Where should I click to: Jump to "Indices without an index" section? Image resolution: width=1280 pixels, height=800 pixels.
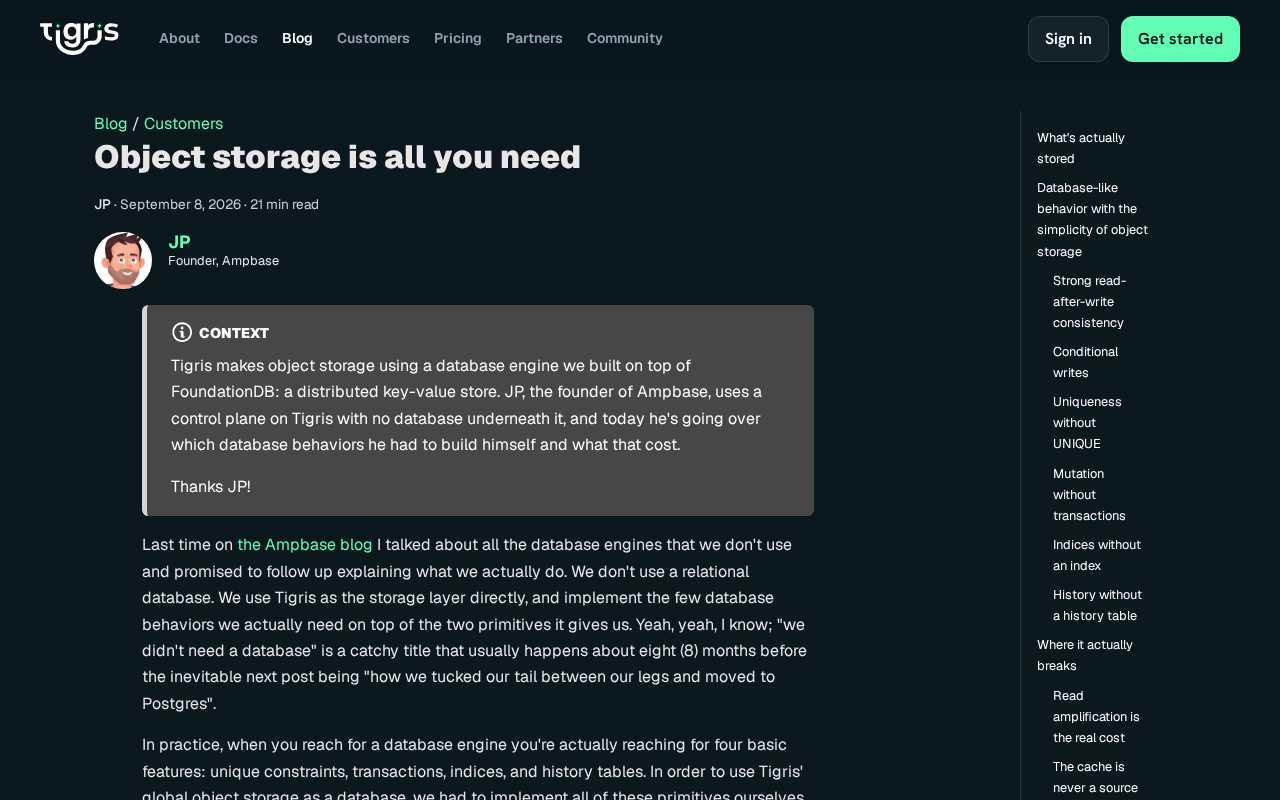pos(1097,555)
